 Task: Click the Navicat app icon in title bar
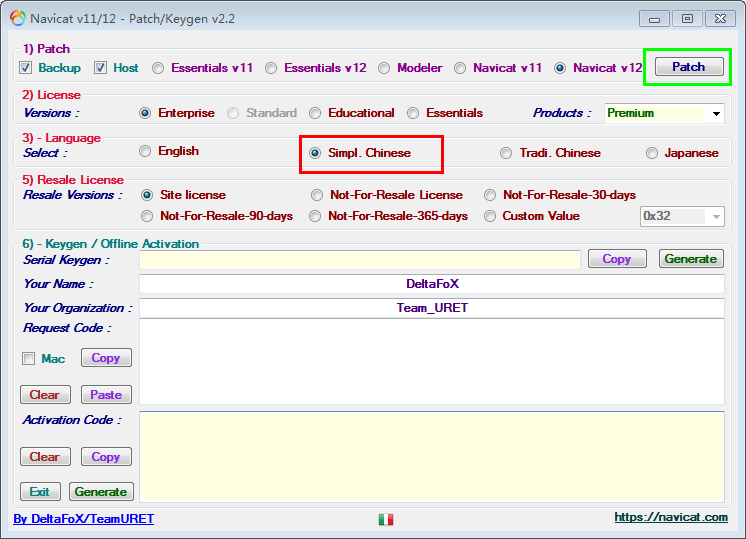(x=18, y=19)
